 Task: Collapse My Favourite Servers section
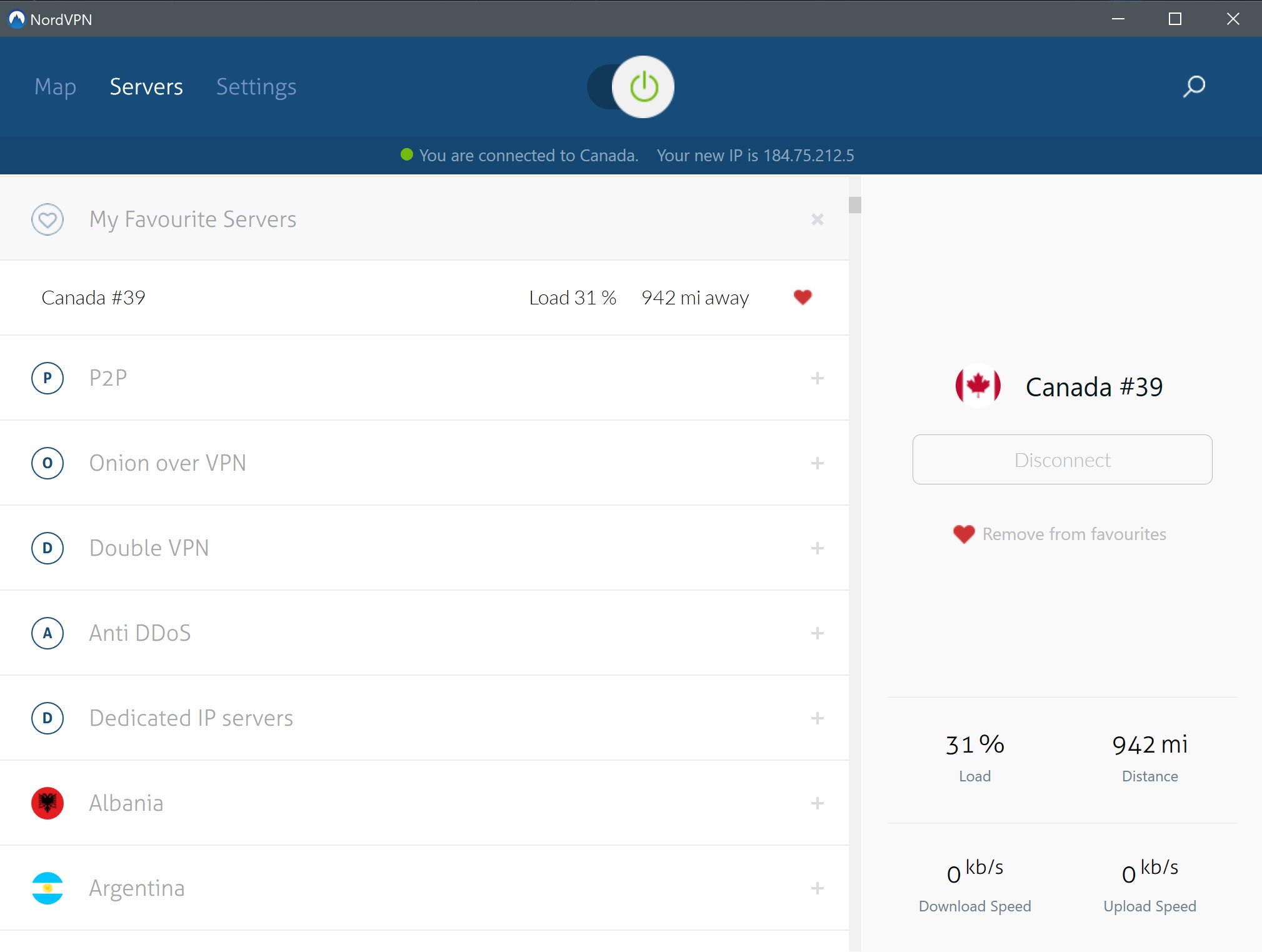(x=817, y=219)
